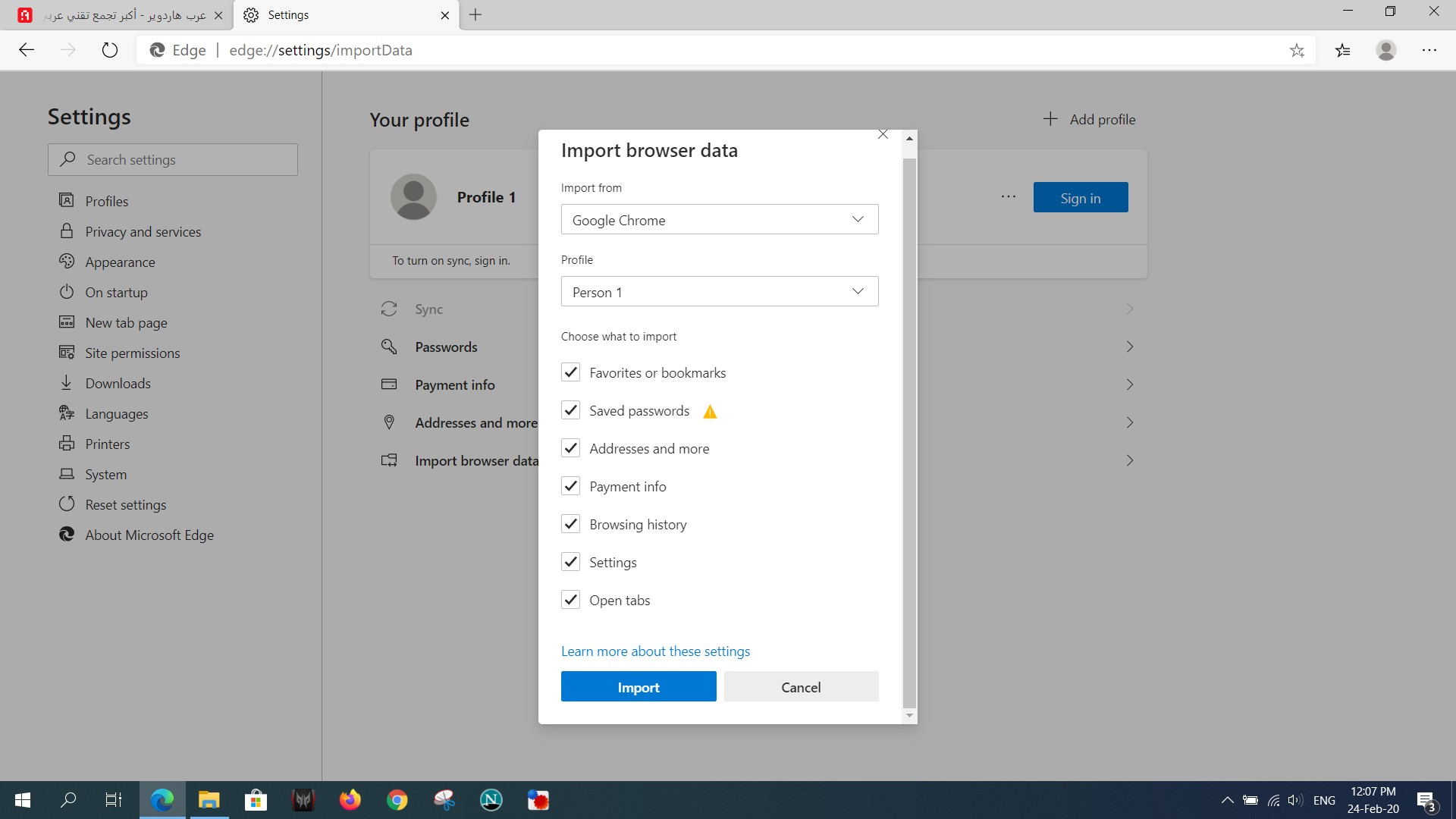Screen dimensions: 1456x819
Task: Click the Payment info card icon
Action: 389,384
